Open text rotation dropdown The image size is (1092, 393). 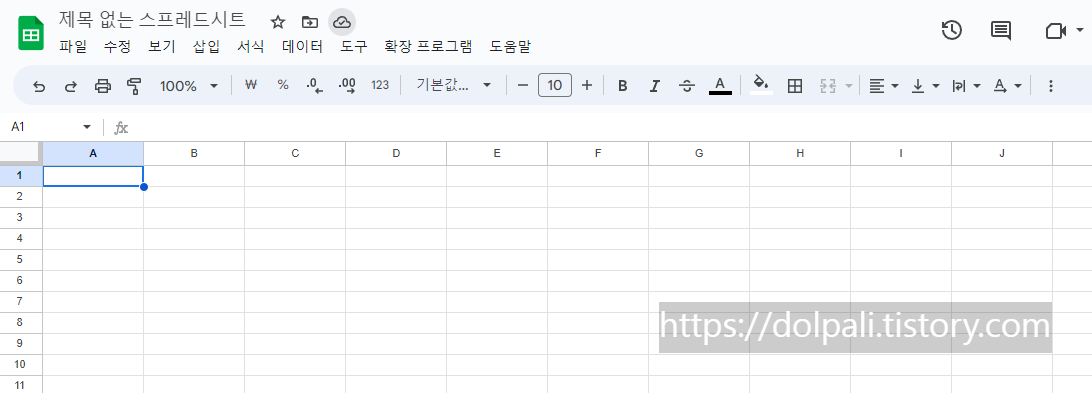(x=1007, y=86)
